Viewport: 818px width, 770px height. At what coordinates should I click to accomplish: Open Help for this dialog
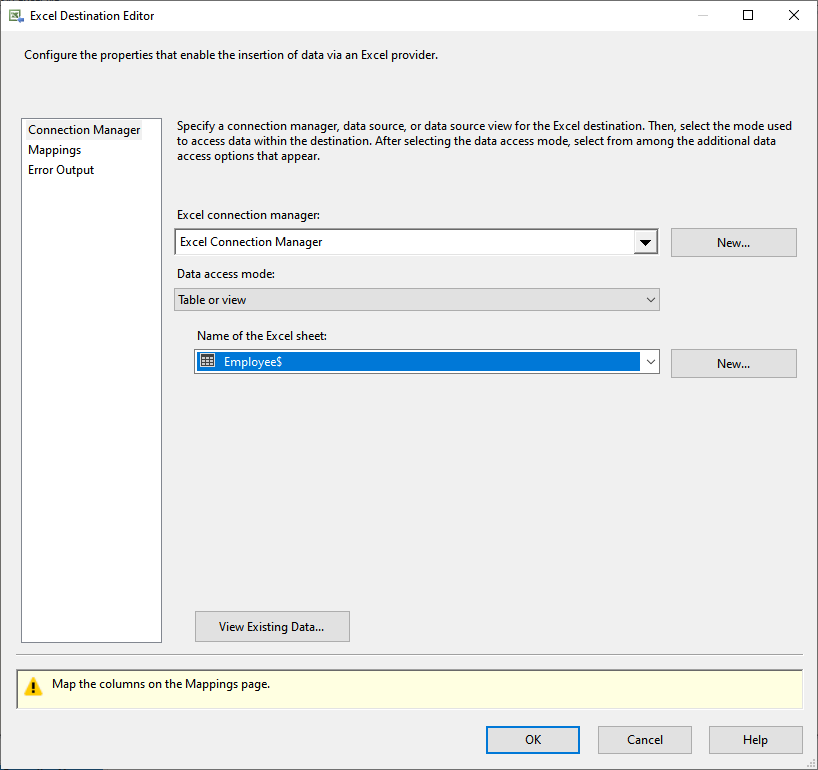[755, 740]
